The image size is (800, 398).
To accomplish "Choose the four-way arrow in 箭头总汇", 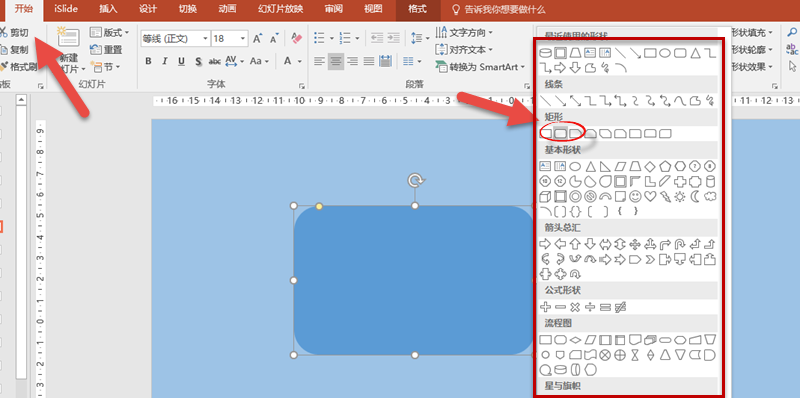I will click(x=635, y=244).
